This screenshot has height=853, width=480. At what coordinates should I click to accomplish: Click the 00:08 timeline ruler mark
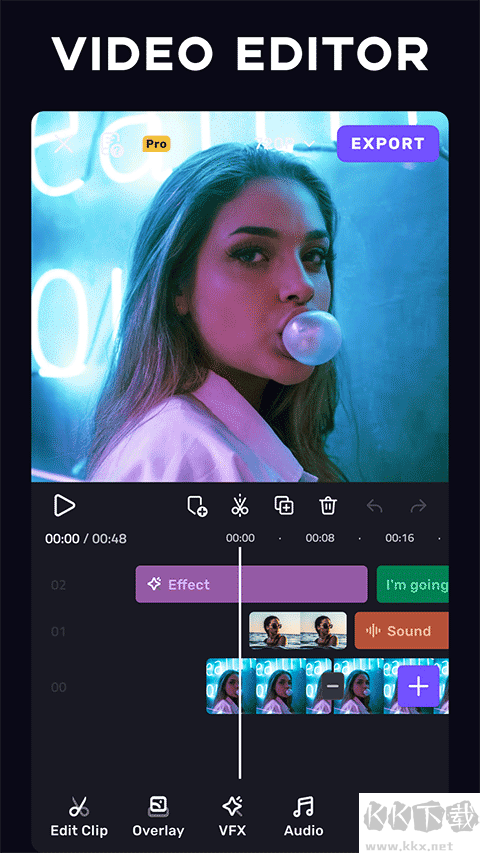[x=320, y=538]
